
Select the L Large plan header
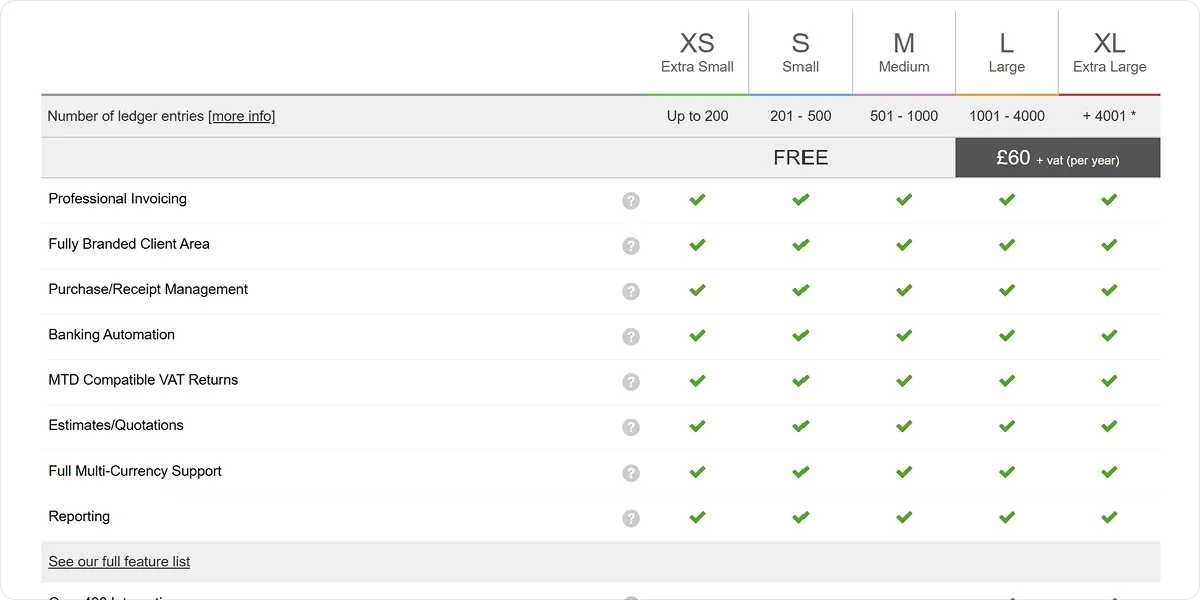click(x=1007, y=53)
